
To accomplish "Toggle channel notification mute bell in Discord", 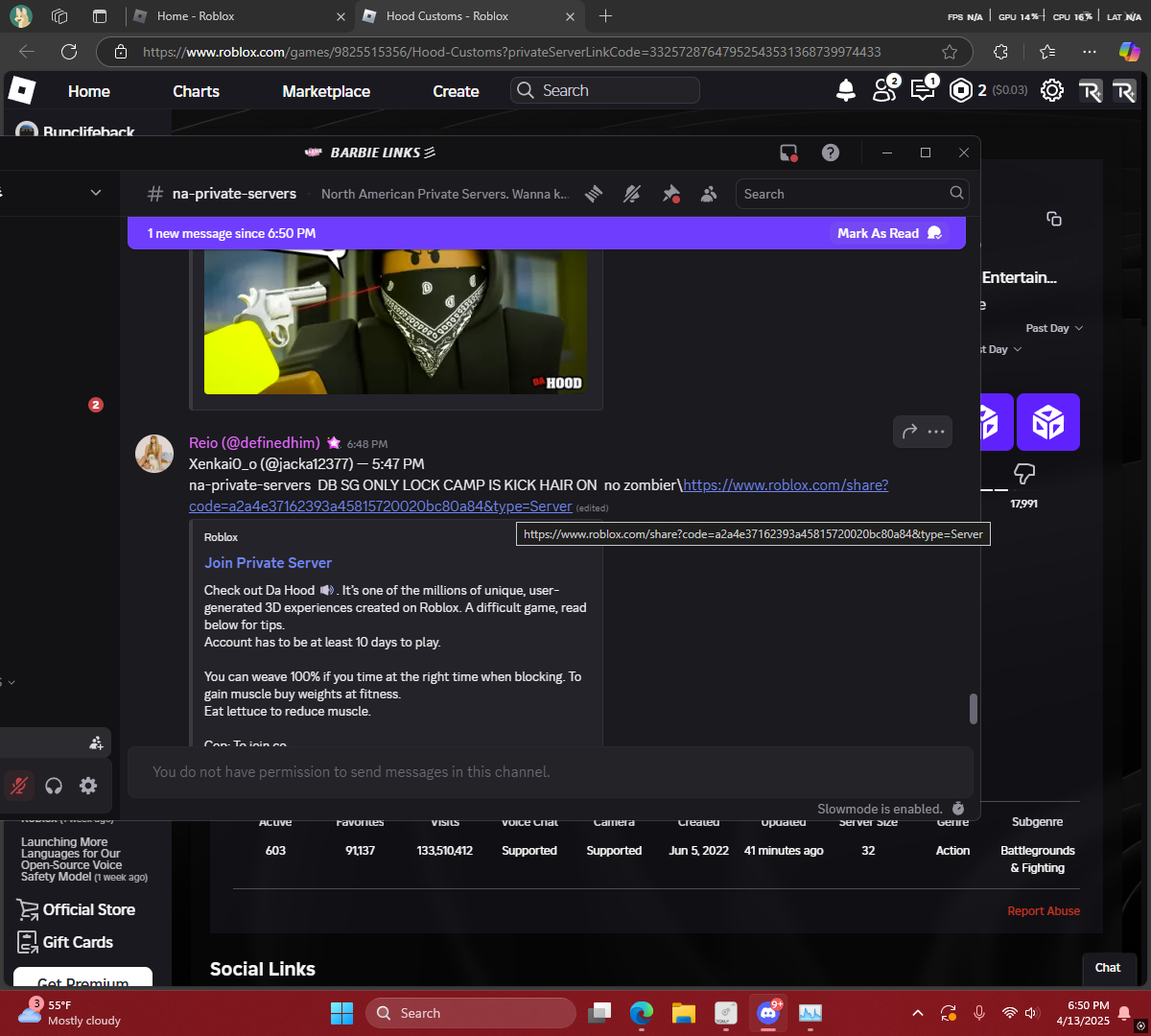I will tap(631, 194).
